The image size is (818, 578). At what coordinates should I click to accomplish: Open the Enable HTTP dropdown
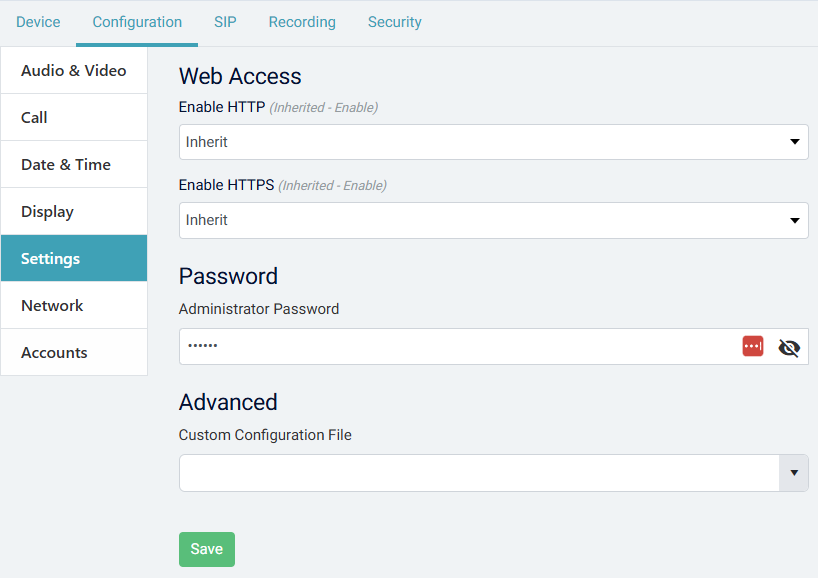pyautogui.click(x=493, y=141)
